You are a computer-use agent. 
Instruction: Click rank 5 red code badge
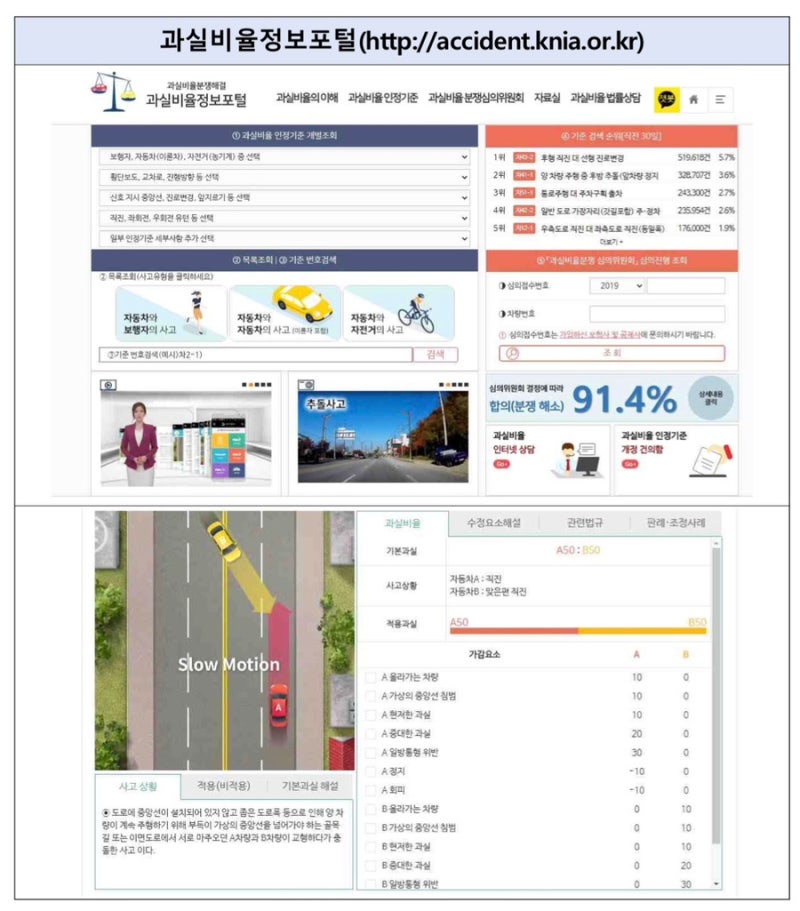523,228
